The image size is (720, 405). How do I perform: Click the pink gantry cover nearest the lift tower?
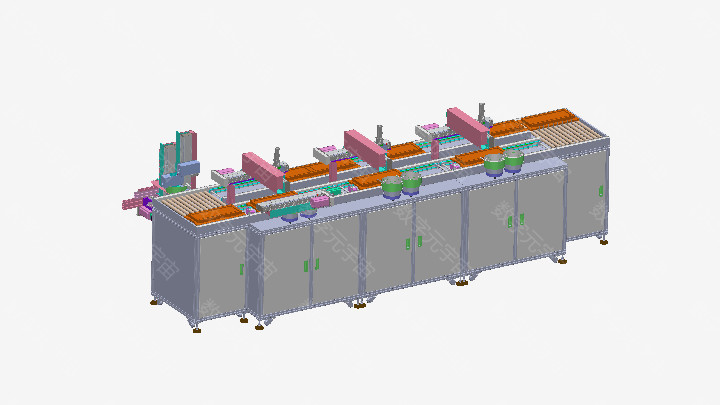point(263,172)
